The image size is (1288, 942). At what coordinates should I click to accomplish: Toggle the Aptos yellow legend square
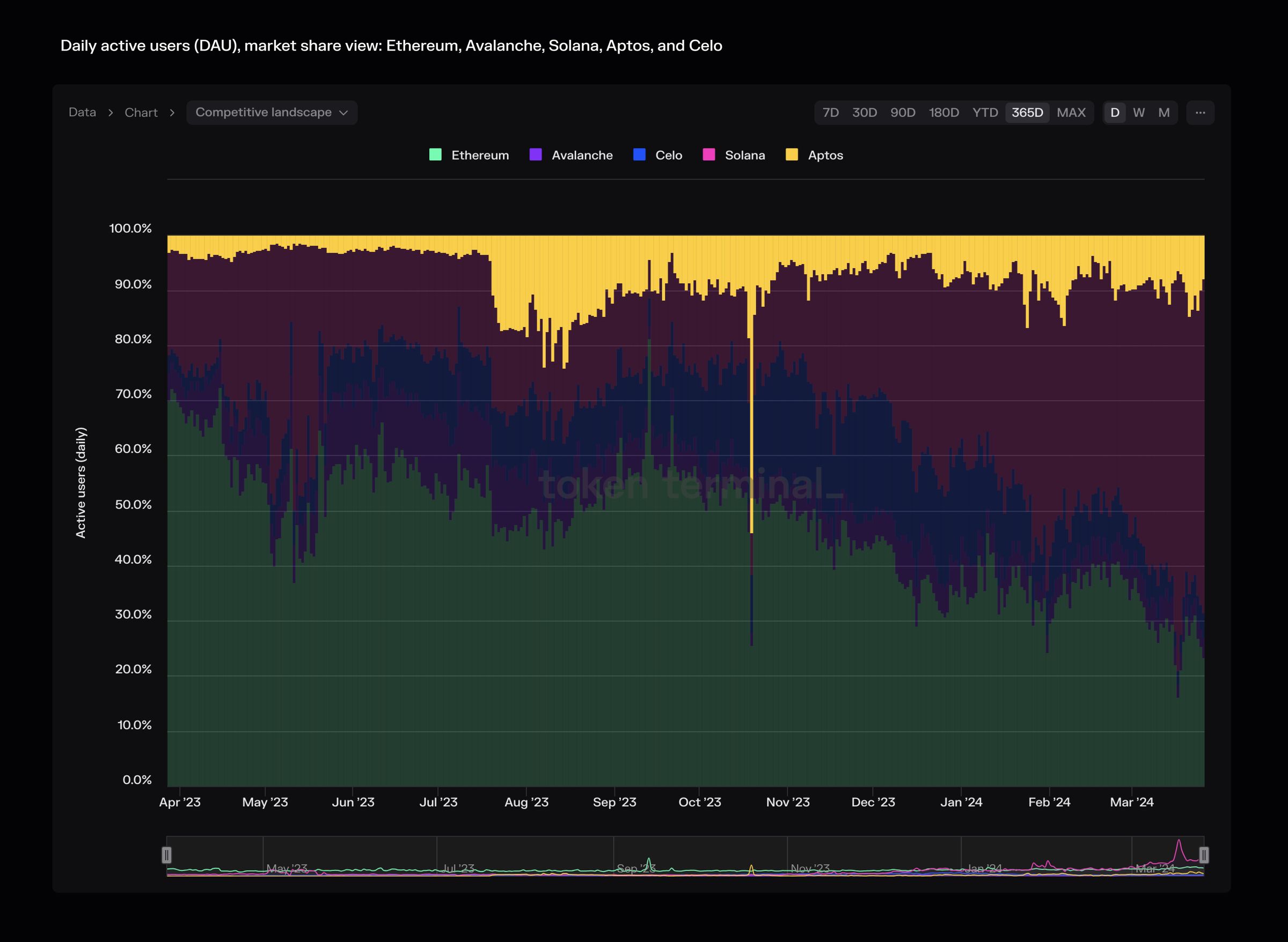792,154
